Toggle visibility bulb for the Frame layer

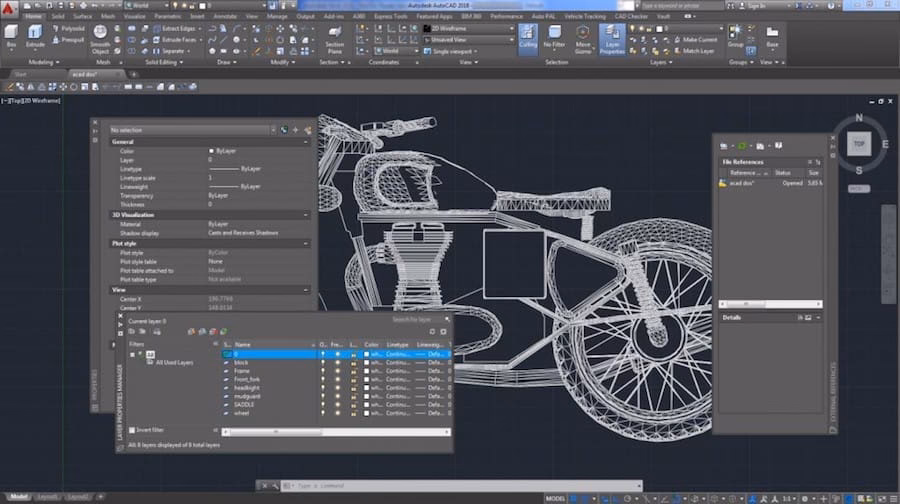(x=322, y=370)
